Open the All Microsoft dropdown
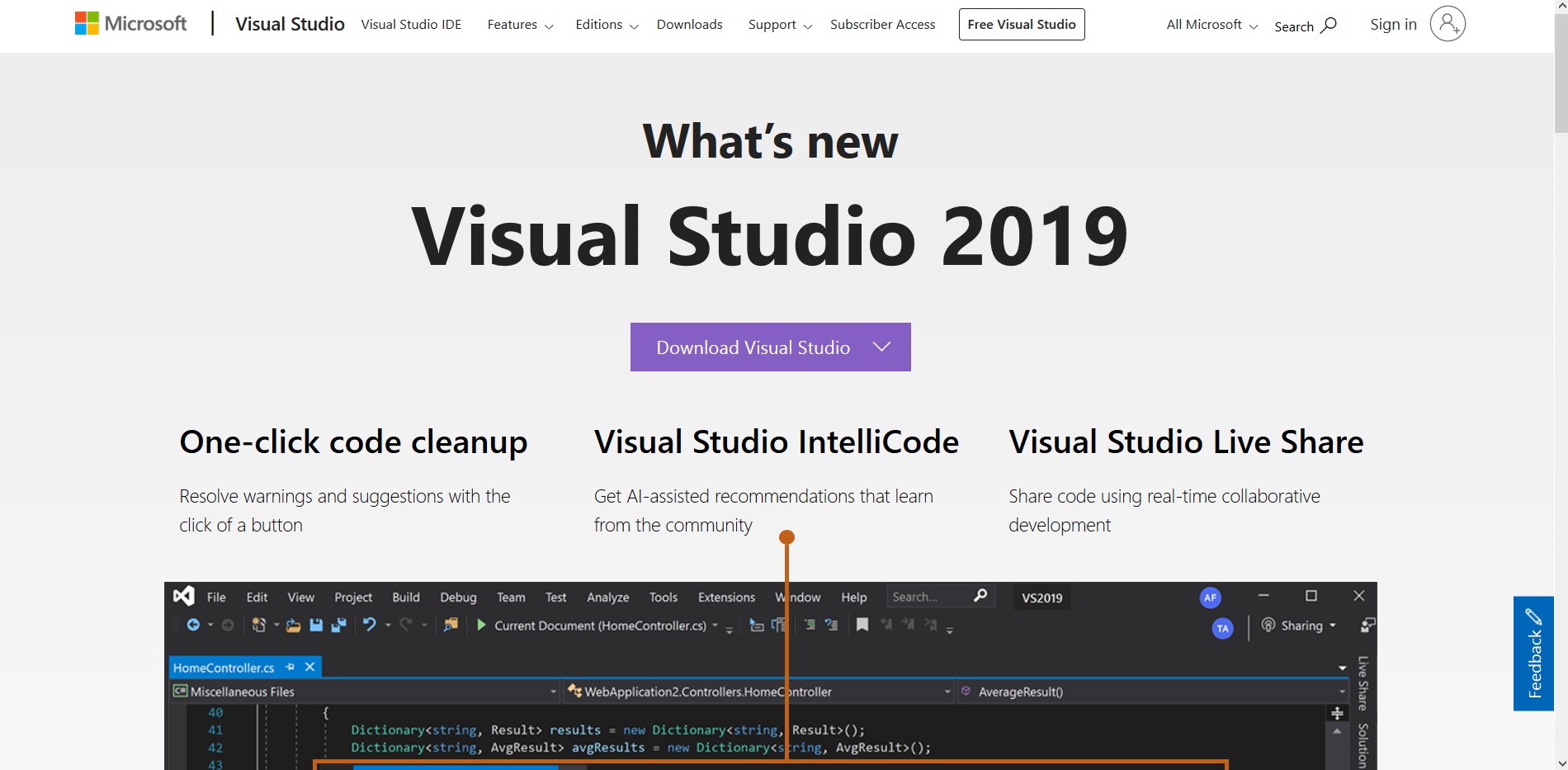Viewport: 1568px width, 770px height. click(1211, 25)
